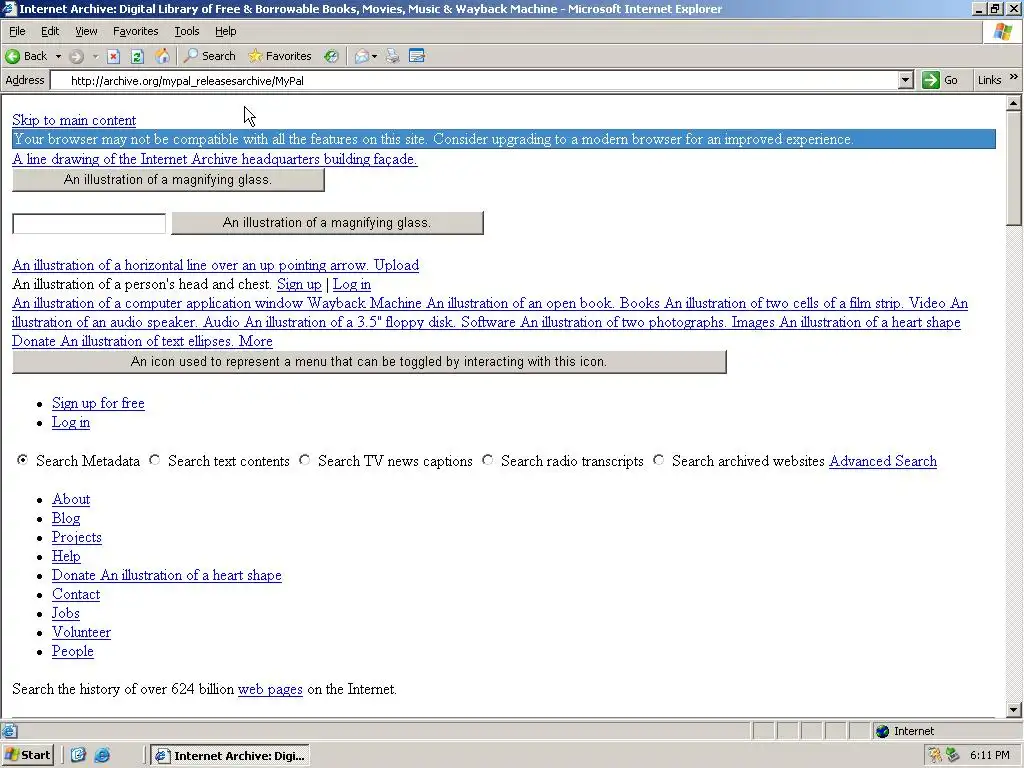Viewport: 1024px width, 768px height.
Task: Click the Internet zone globe icon
Action: coord(883,731)
